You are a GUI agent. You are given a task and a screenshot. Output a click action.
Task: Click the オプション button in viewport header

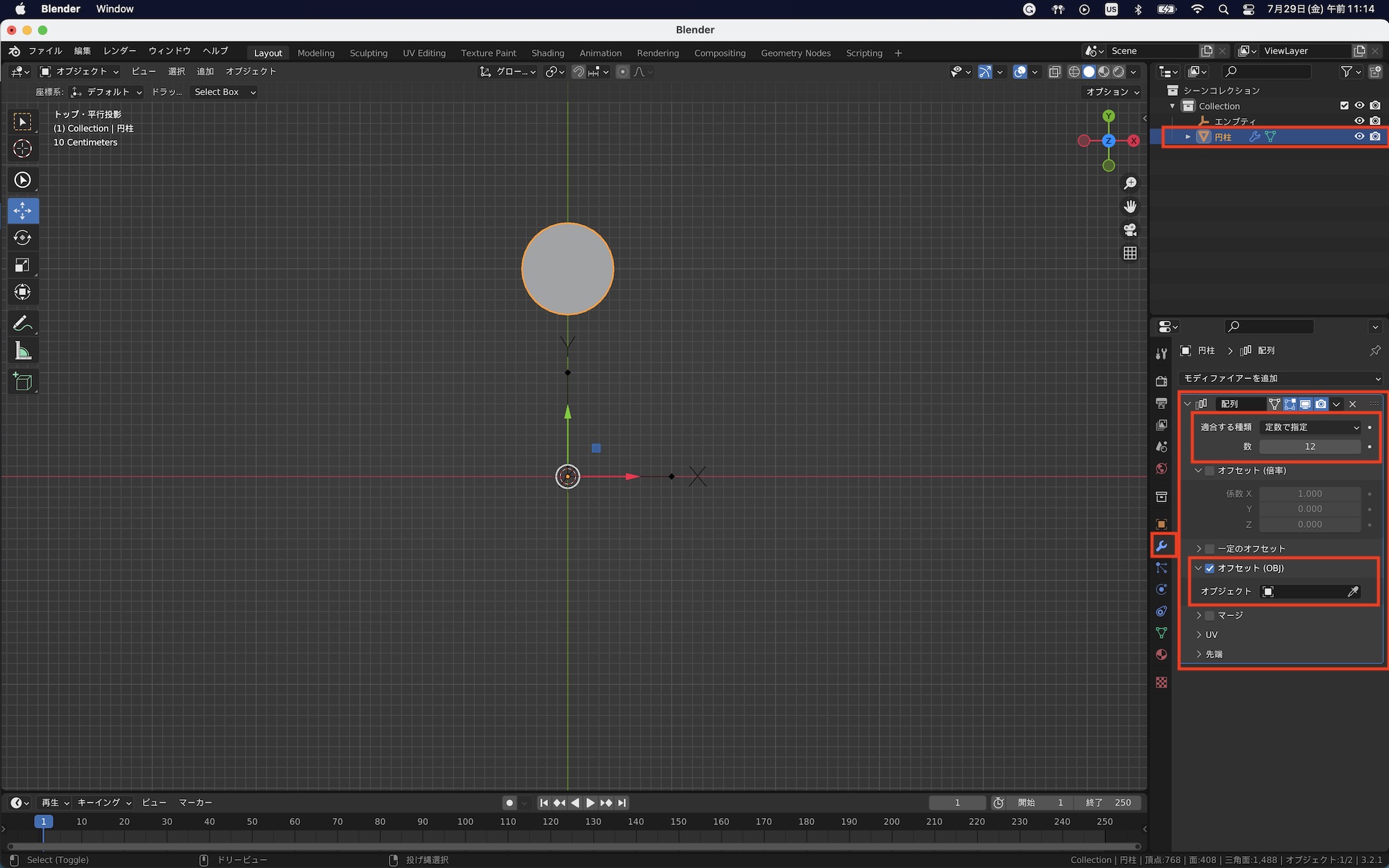1113,92
